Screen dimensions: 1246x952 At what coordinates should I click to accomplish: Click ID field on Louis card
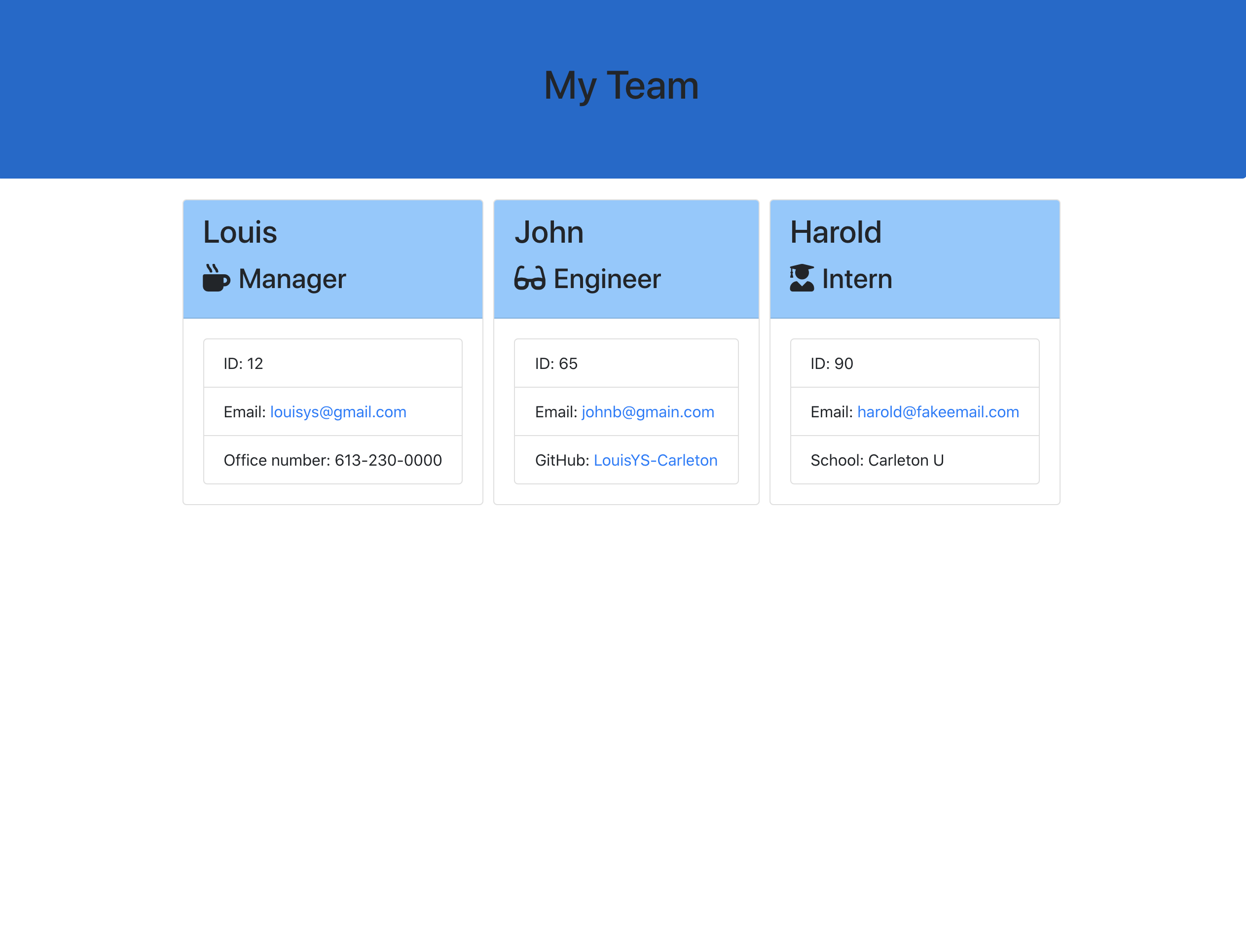click(333, 363)
